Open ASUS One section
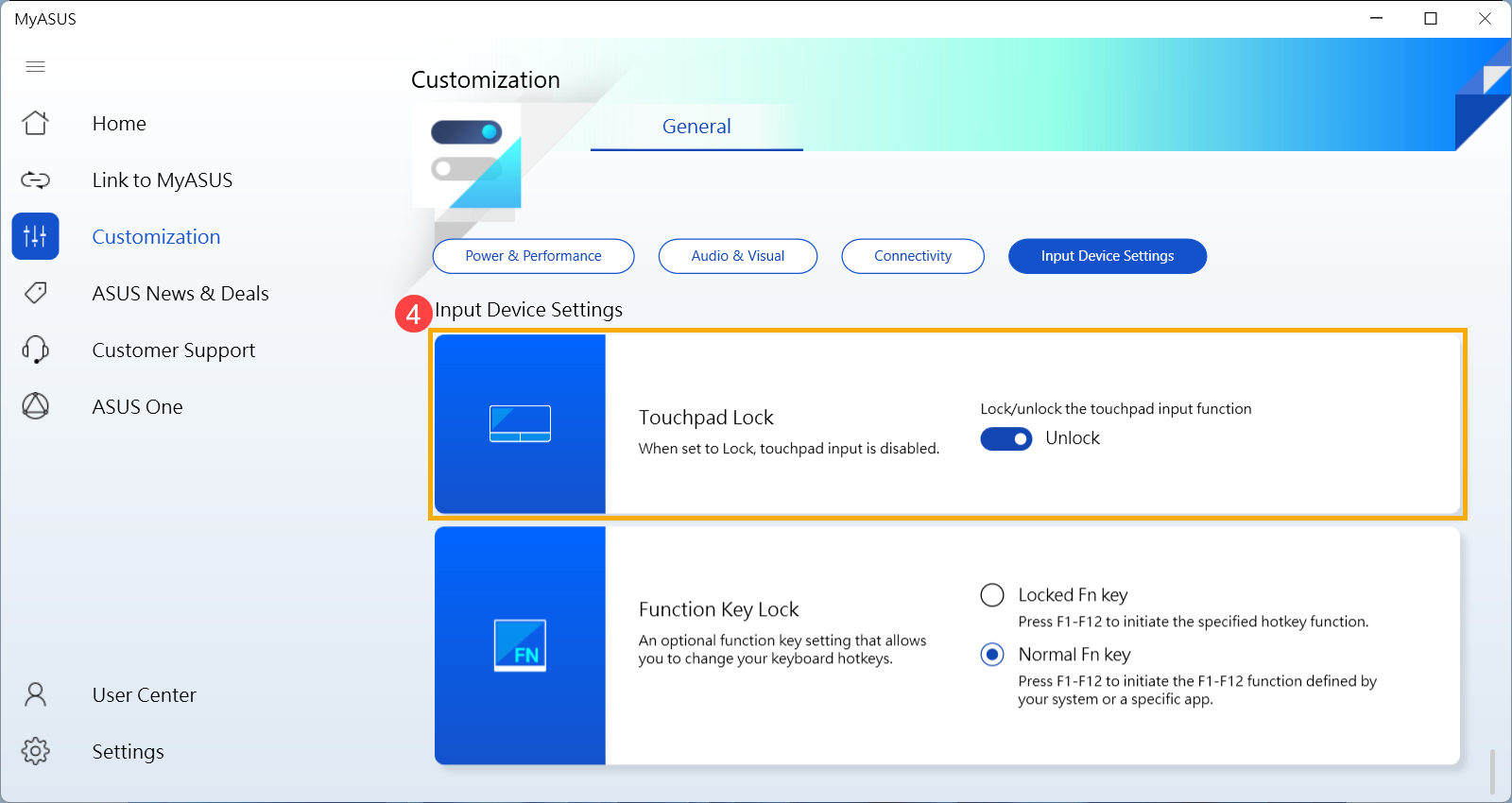 [138, 407]
